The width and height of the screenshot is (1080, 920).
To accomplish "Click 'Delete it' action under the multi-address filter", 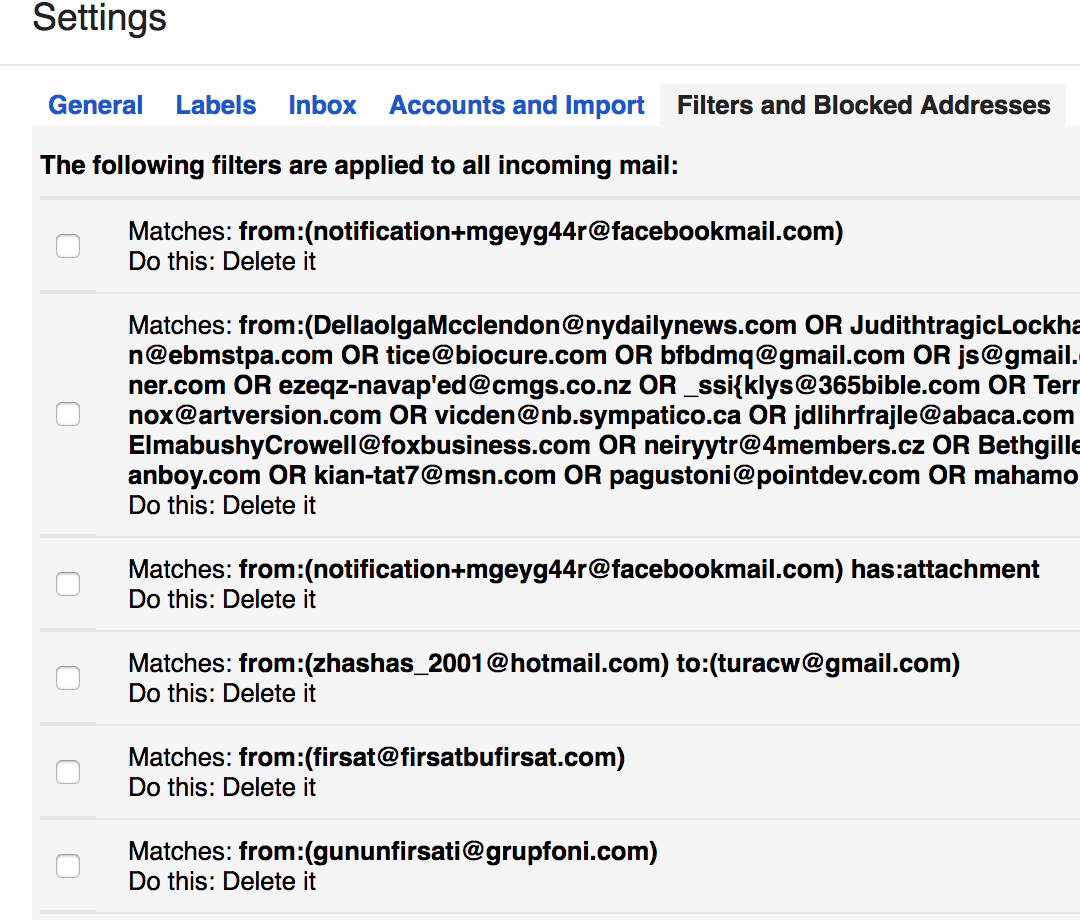I will click(269, 505).
